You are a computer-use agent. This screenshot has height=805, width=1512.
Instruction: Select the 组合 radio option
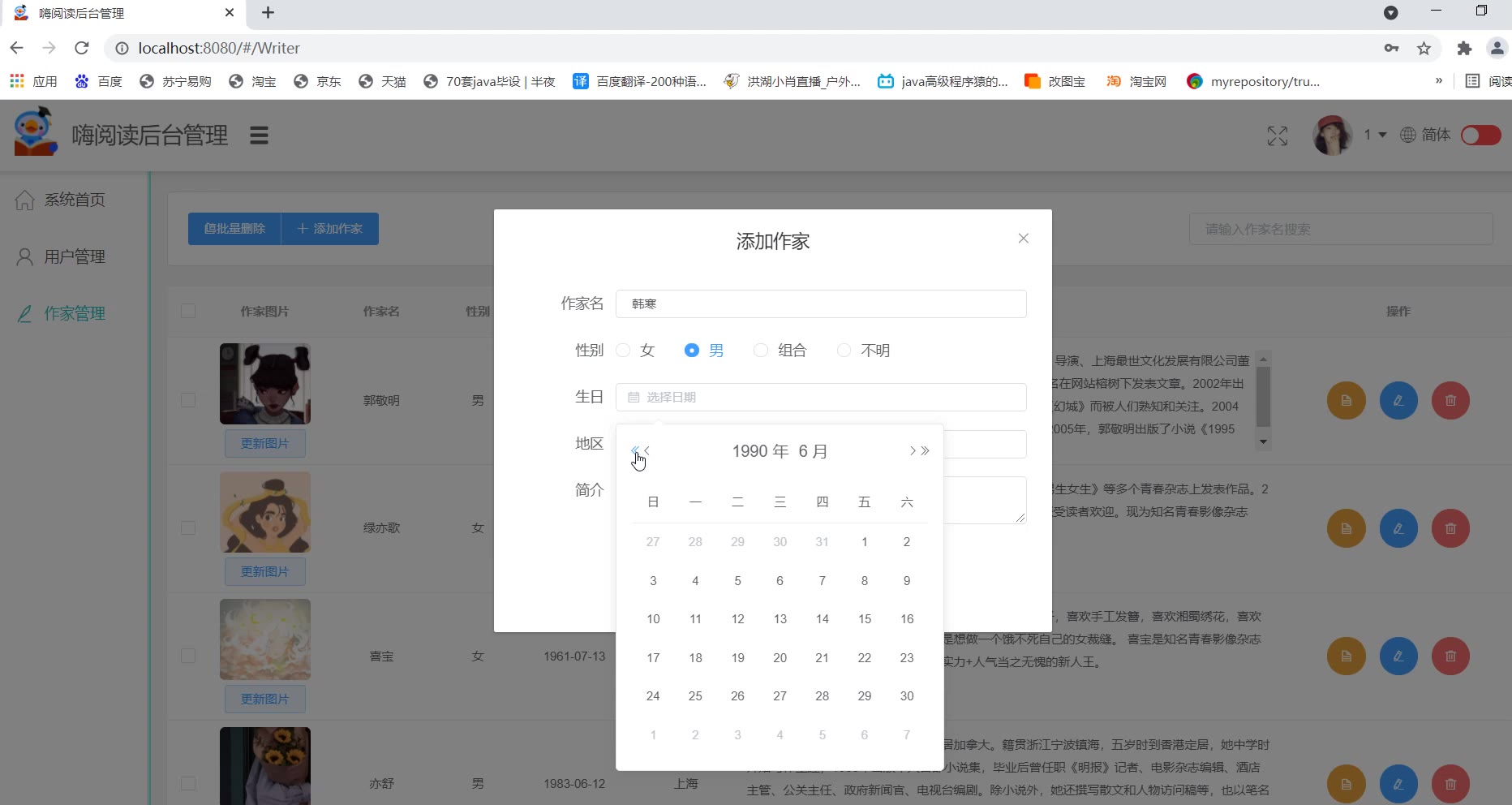point(761,351)
